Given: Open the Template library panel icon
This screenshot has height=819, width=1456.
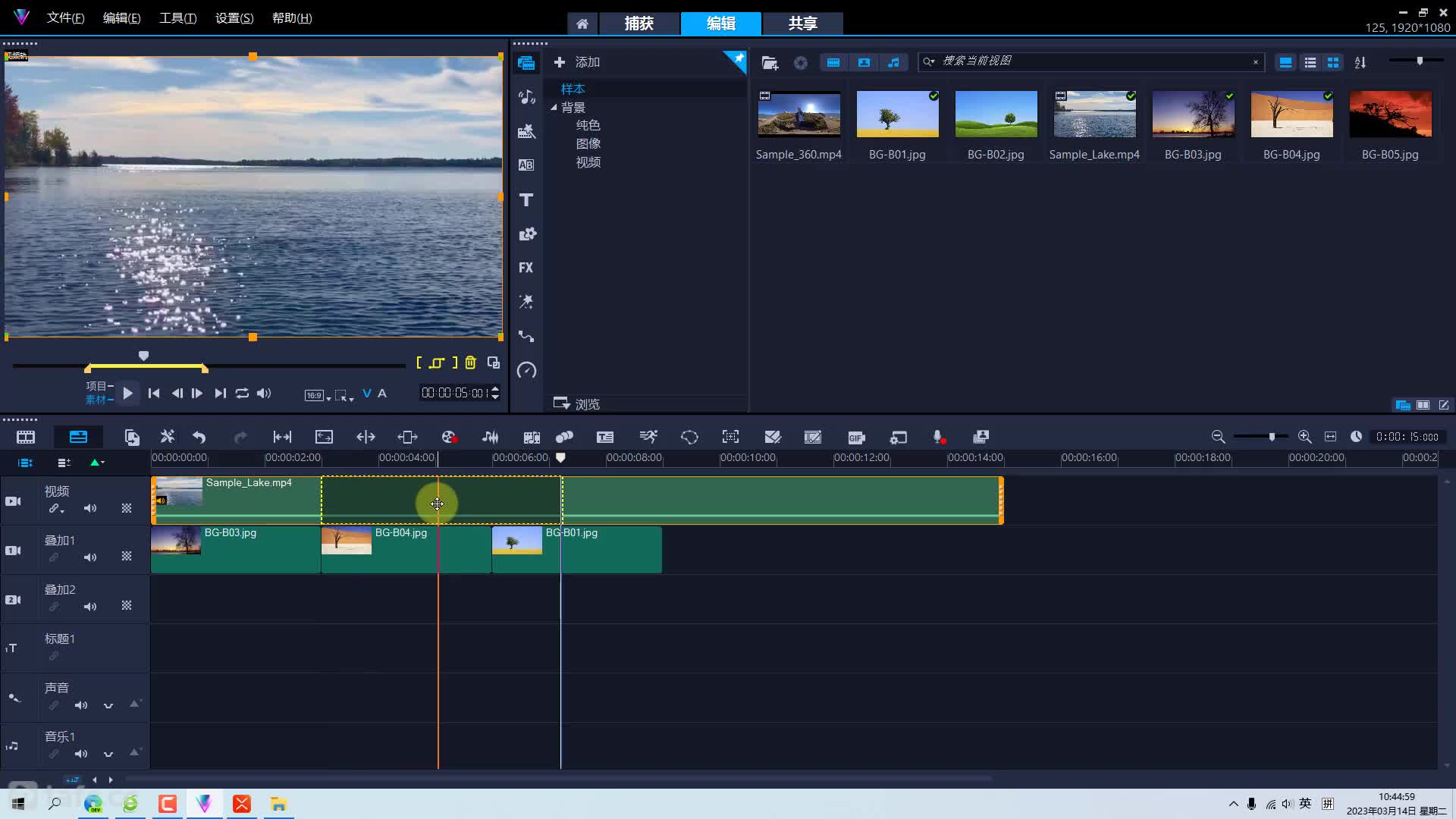Looking at the screenshot, I should [x=526, y=131].
